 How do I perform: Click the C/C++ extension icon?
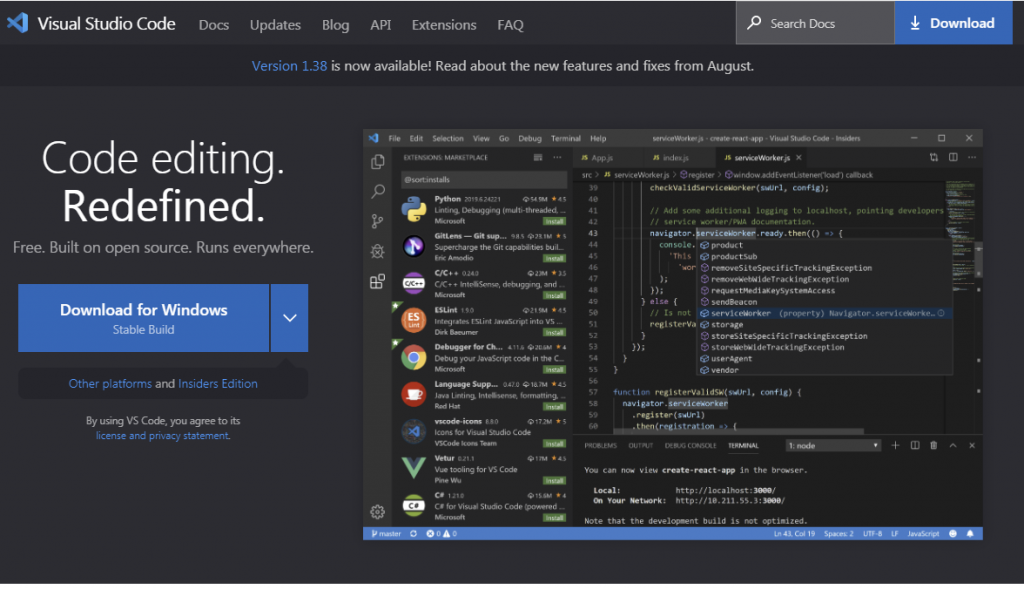click(413, 283)
